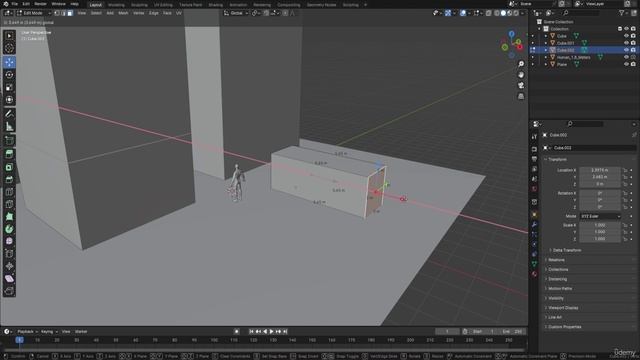
Task: Expand the Delta Transform panel
Action: [567, 250]
